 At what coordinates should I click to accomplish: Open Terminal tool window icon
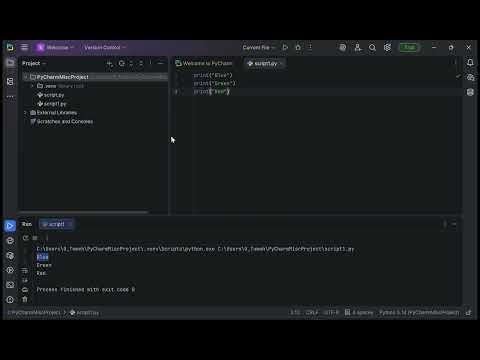point(10,285)
